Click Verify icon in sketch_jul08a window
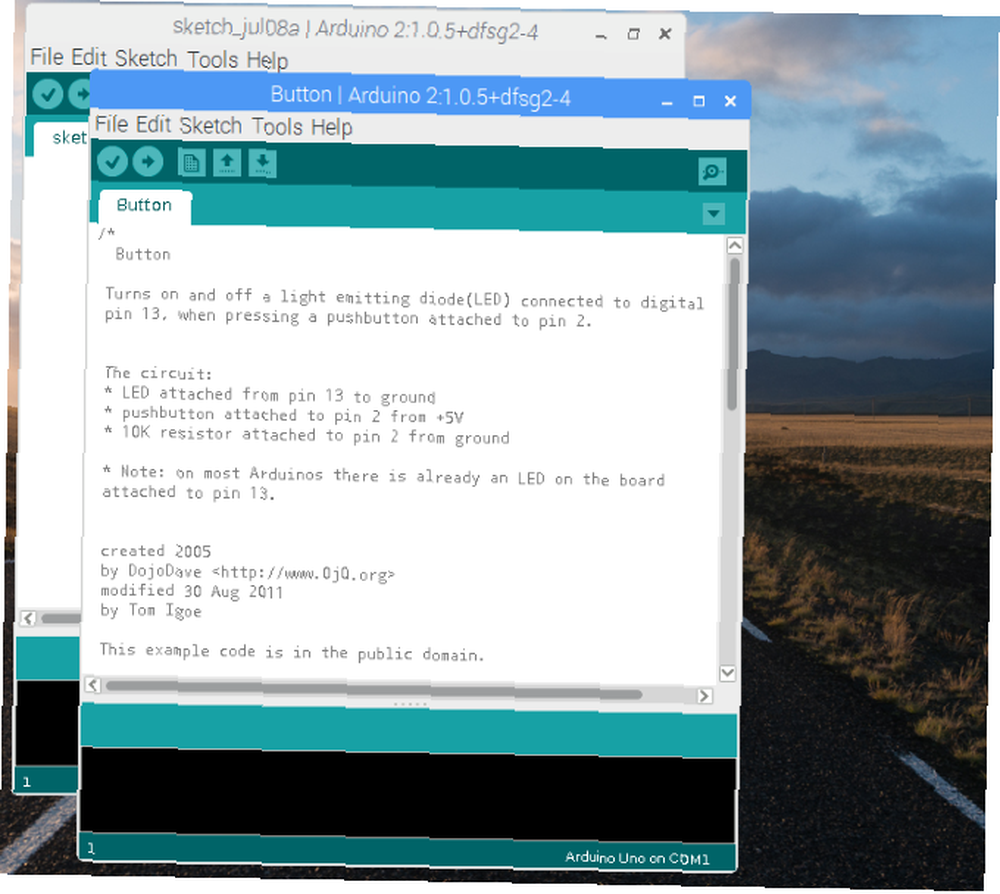 tap(48, 94)
